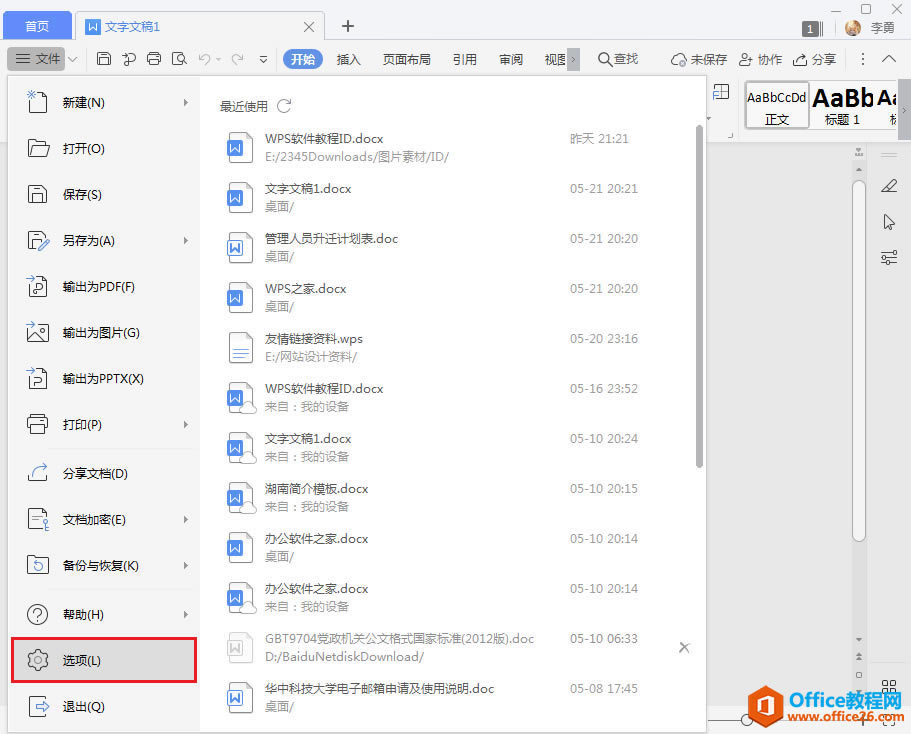The height and width of the screenshot is (734, 911).
Task: Expand the 打印(P) submenu arrow
Action: [x=186, y=425]
